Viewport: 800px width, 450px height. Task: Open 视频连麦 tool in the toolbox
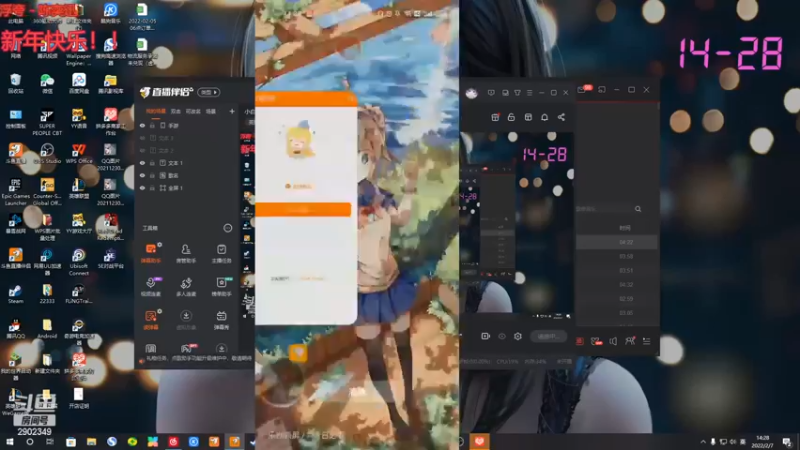point(151,286)
